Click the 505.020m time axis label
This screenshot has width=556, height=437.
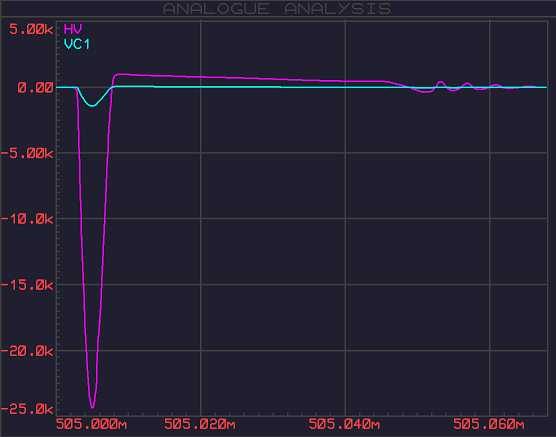[200, 424]
